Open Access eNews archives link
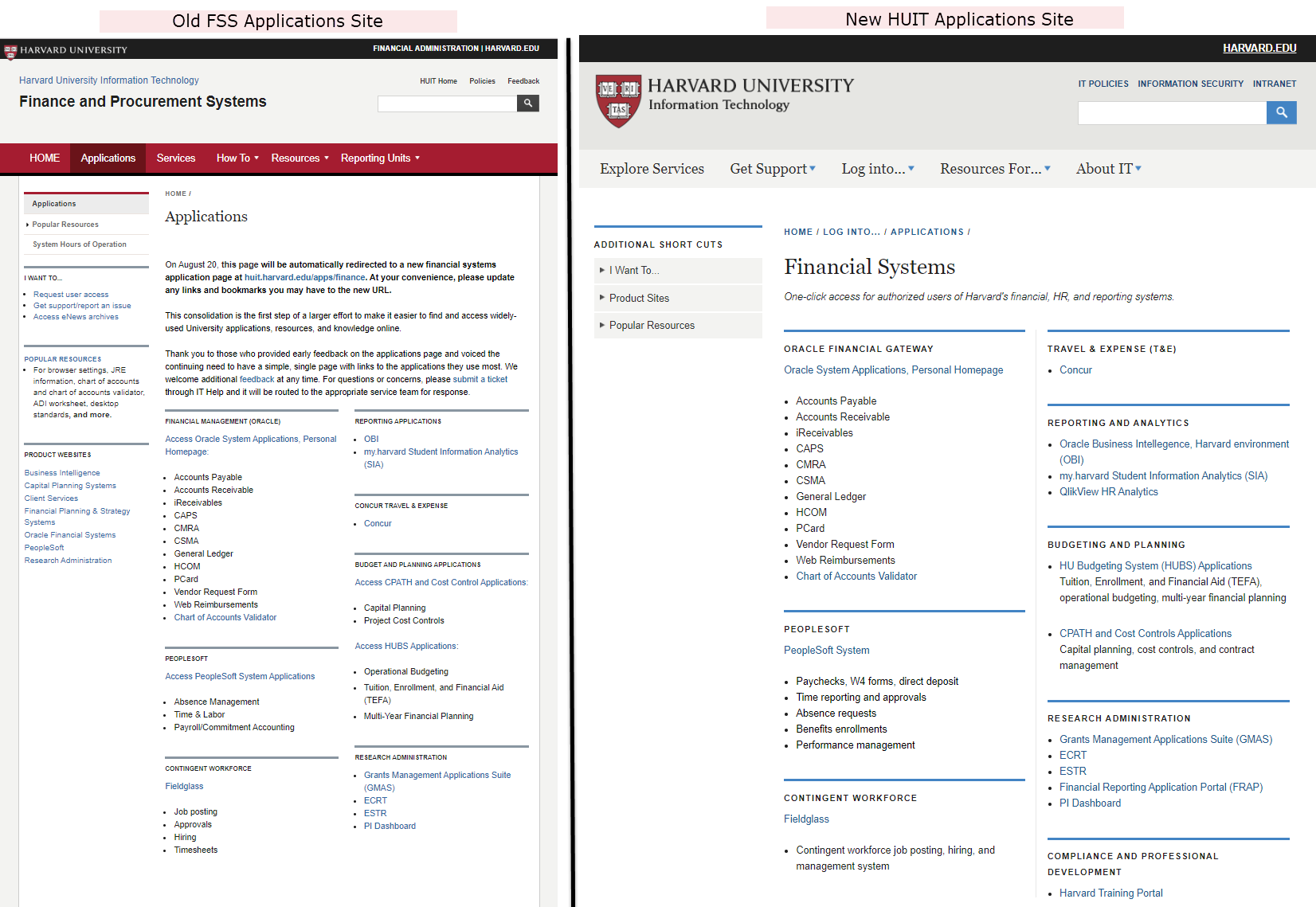The height and width of the screenshot is (907, 1316). click(76, 317)
